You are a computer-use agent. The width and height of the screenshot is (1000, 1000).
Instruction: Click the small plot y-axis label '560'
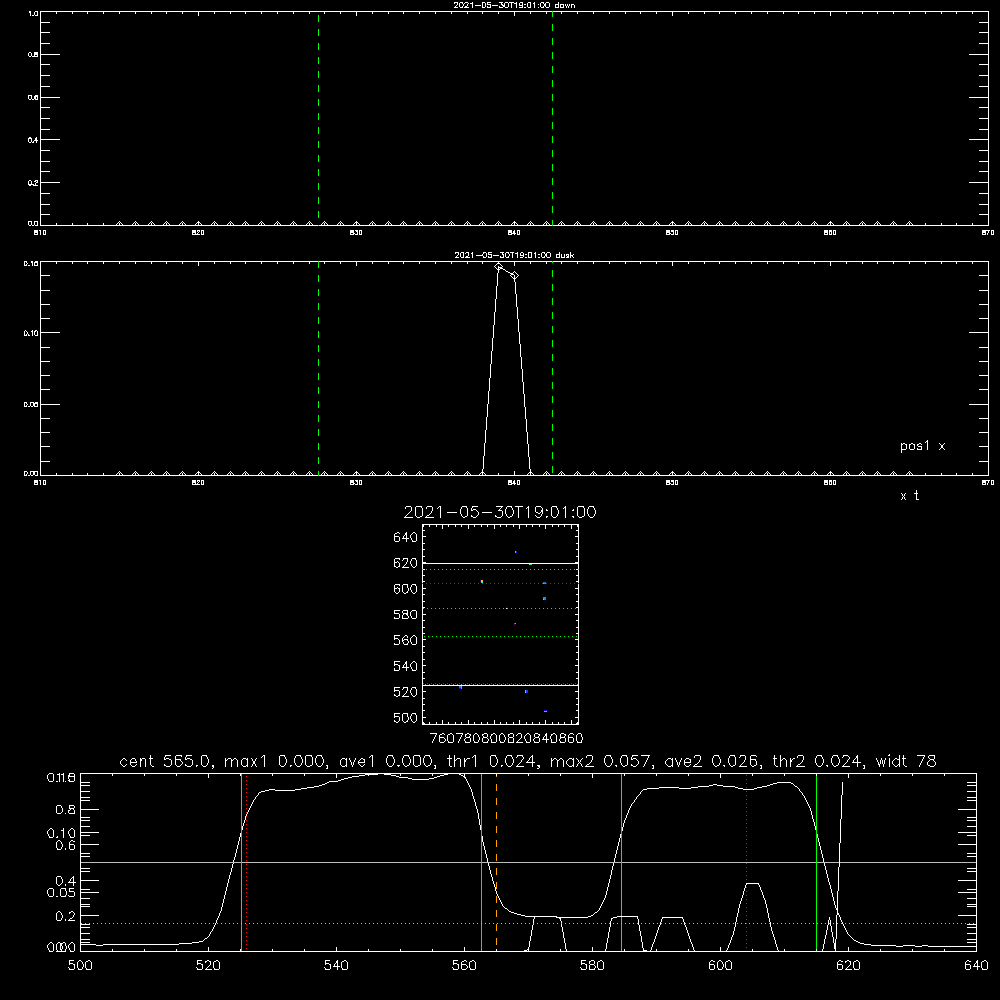pos(406,640)
